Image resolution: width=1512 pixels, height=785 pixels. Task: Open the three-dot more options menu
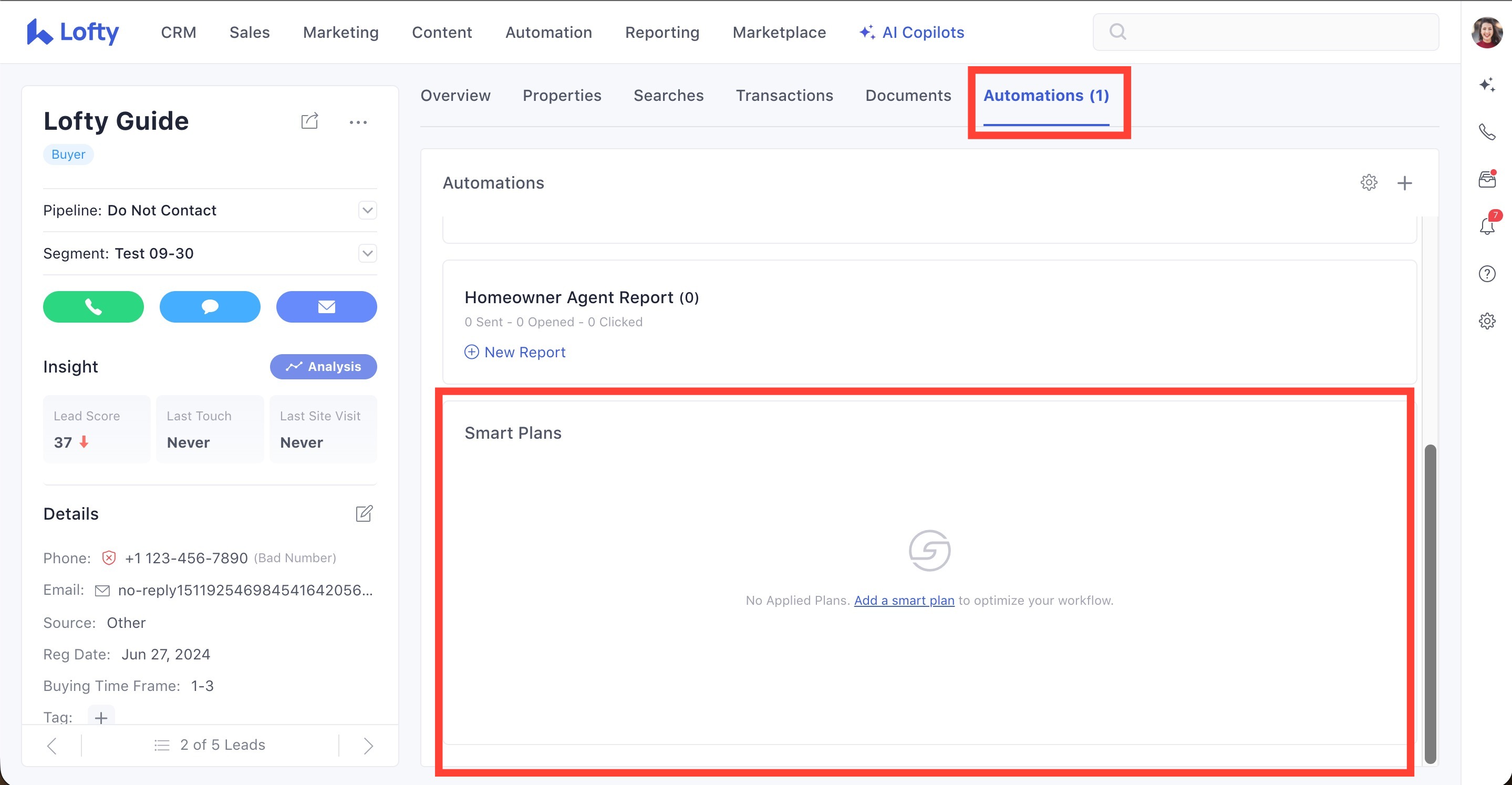click(x=358, y=122)
